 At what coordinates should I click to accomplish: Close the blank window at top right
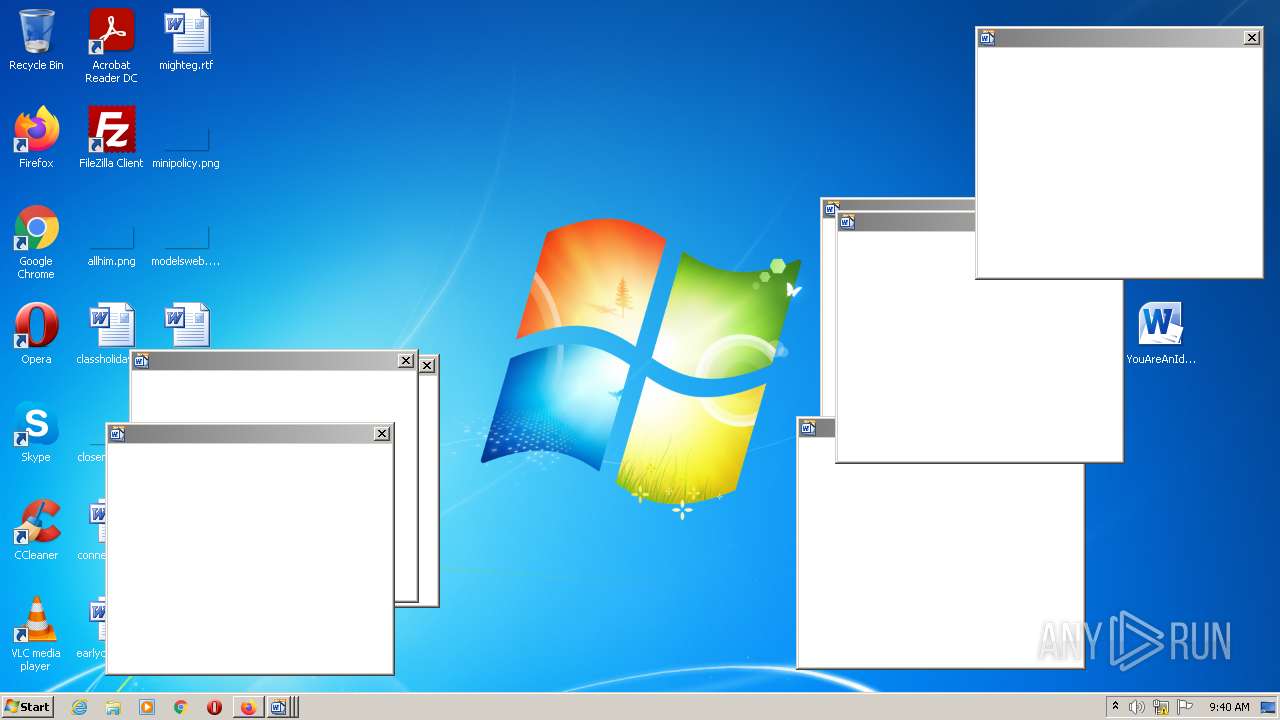point(1252,38)
